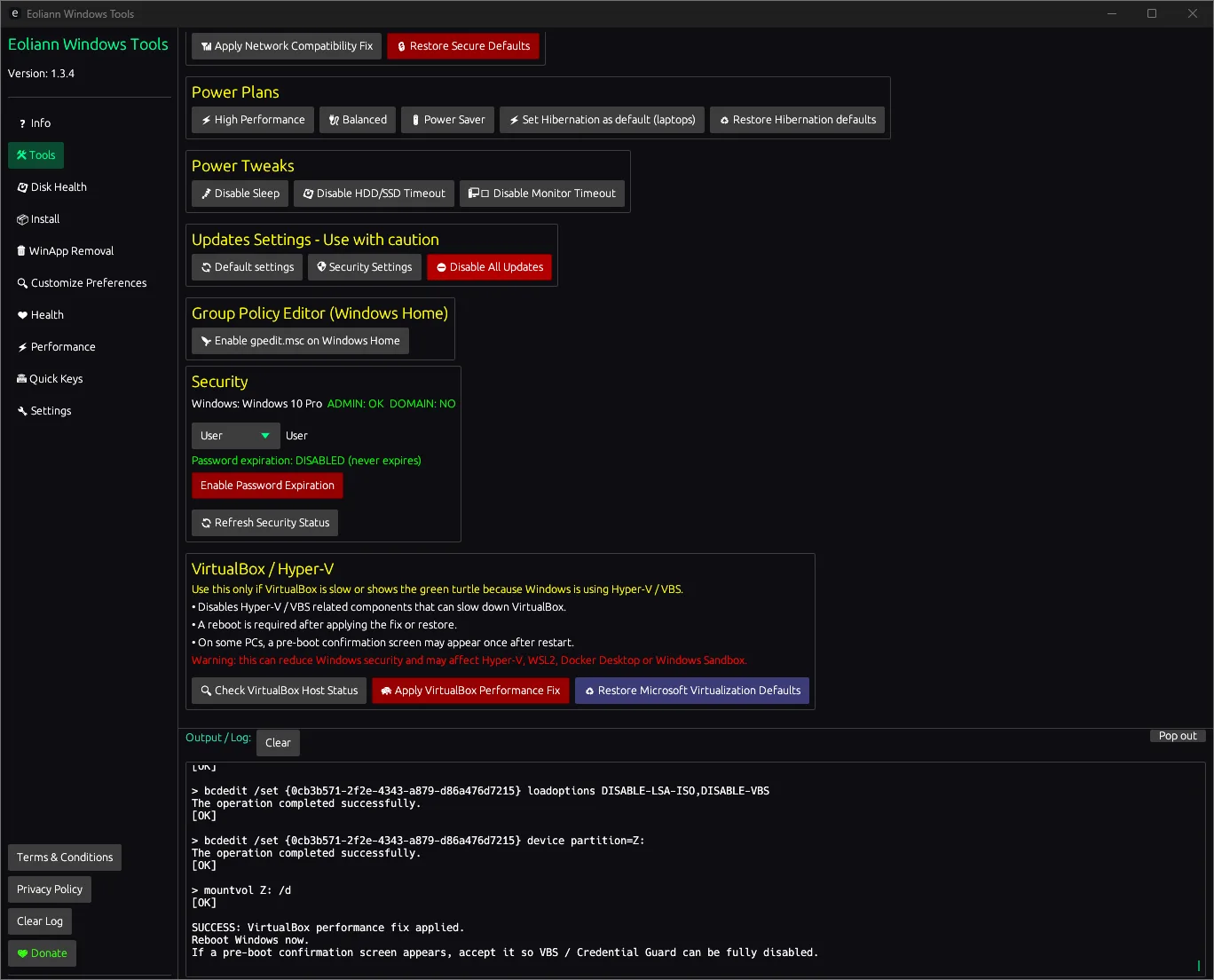Click the Donate button
1214x980 pixels.
coord(41,952)
